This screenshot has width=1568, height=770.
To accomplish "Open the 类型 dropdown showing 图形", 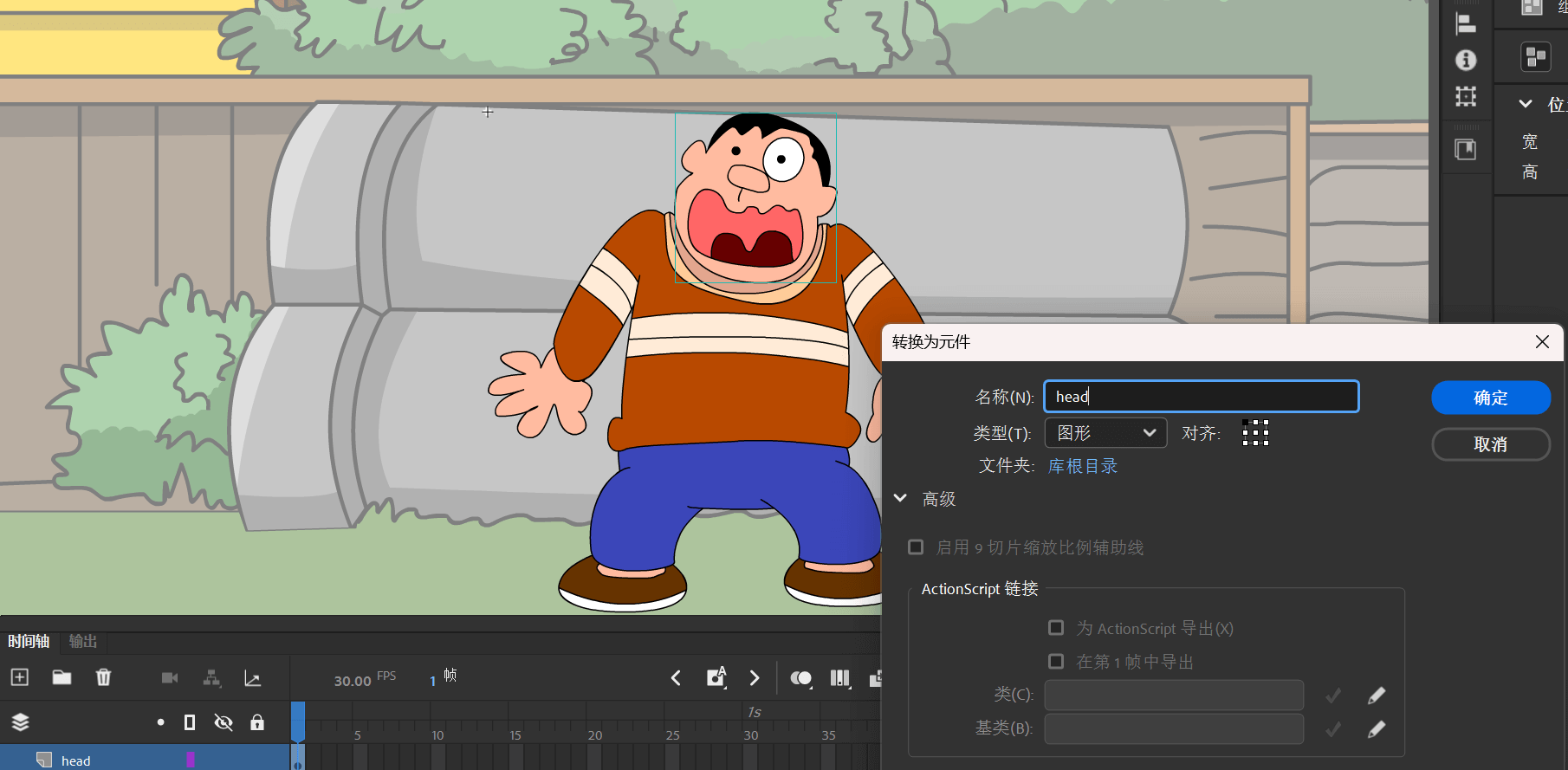I will pos(1106,432).
